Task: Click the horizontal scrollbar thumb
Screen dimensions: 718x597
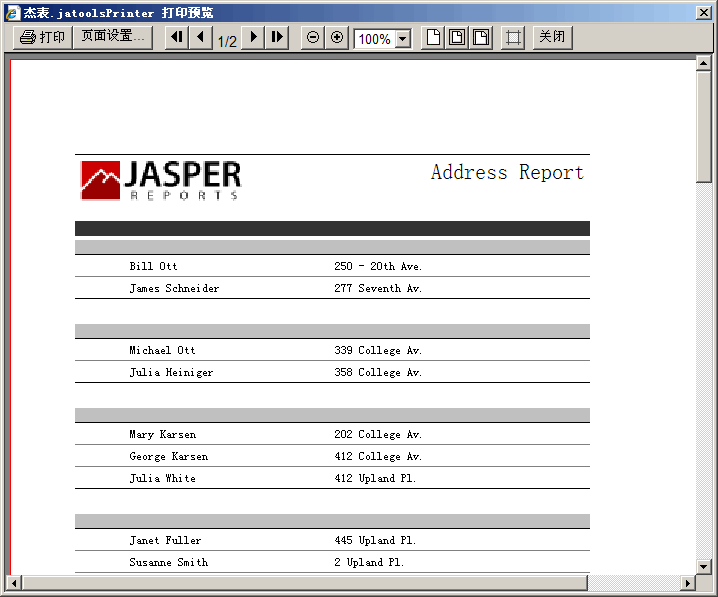Action: click(305, 583)
